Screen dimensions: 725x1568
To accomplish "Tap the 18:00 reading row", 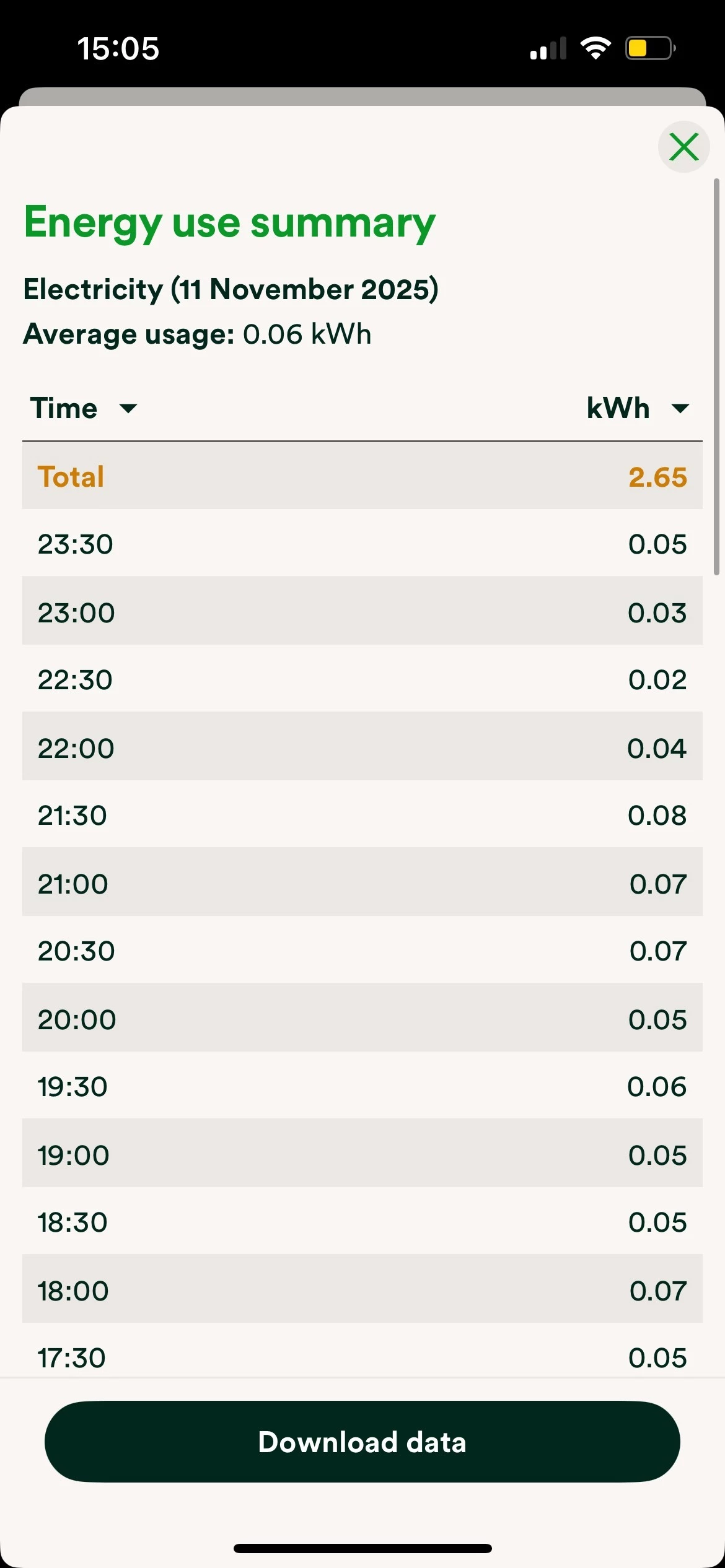I will (x=362, y=1291).
